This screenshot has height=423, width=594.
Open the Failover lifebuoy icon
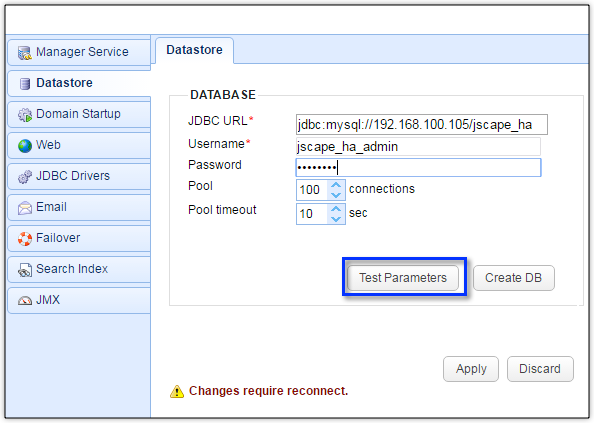25,239
